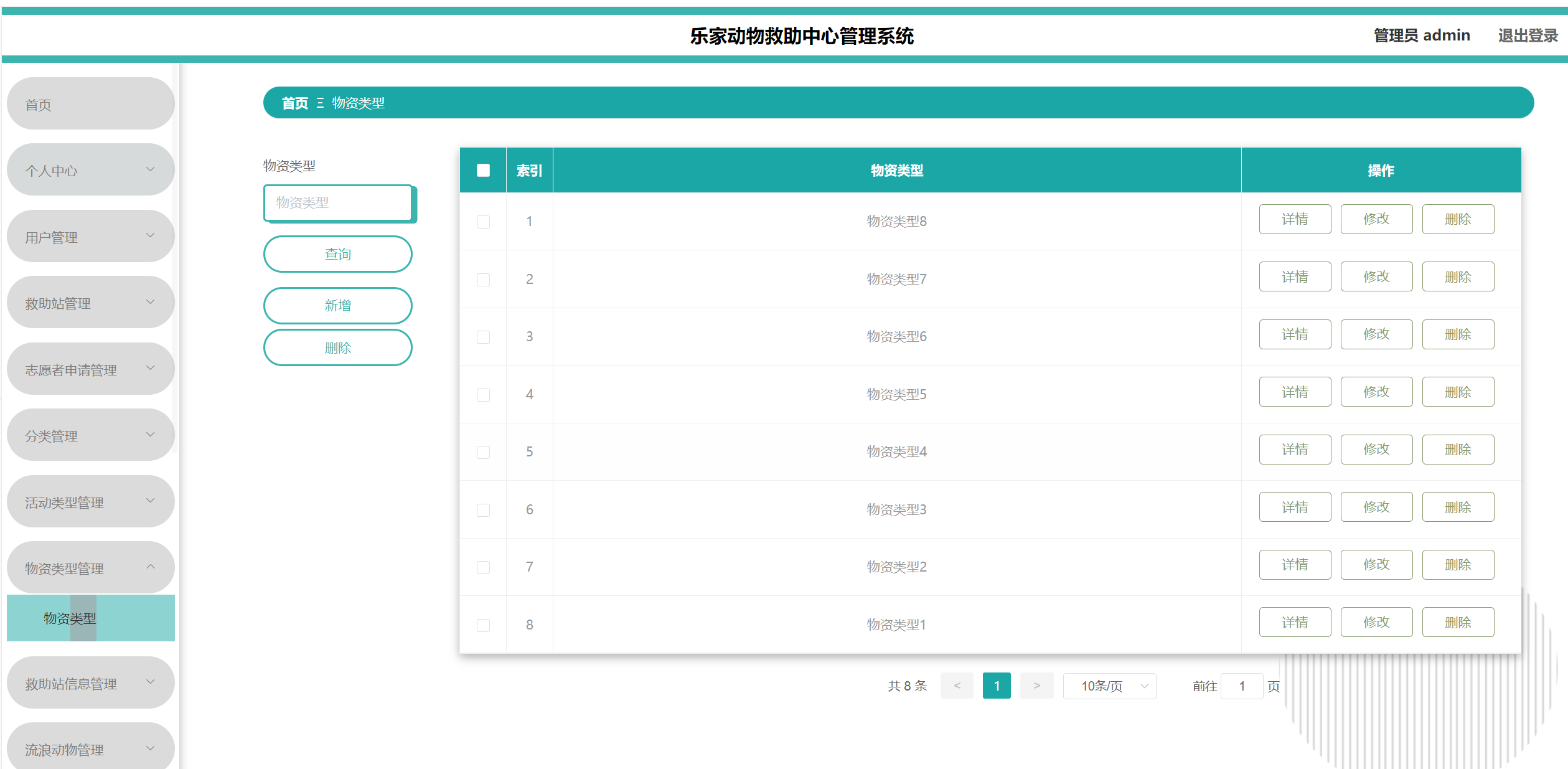Click 删除 for 物资类型3
The image size is (1568, 769).
click(1458, 507)
